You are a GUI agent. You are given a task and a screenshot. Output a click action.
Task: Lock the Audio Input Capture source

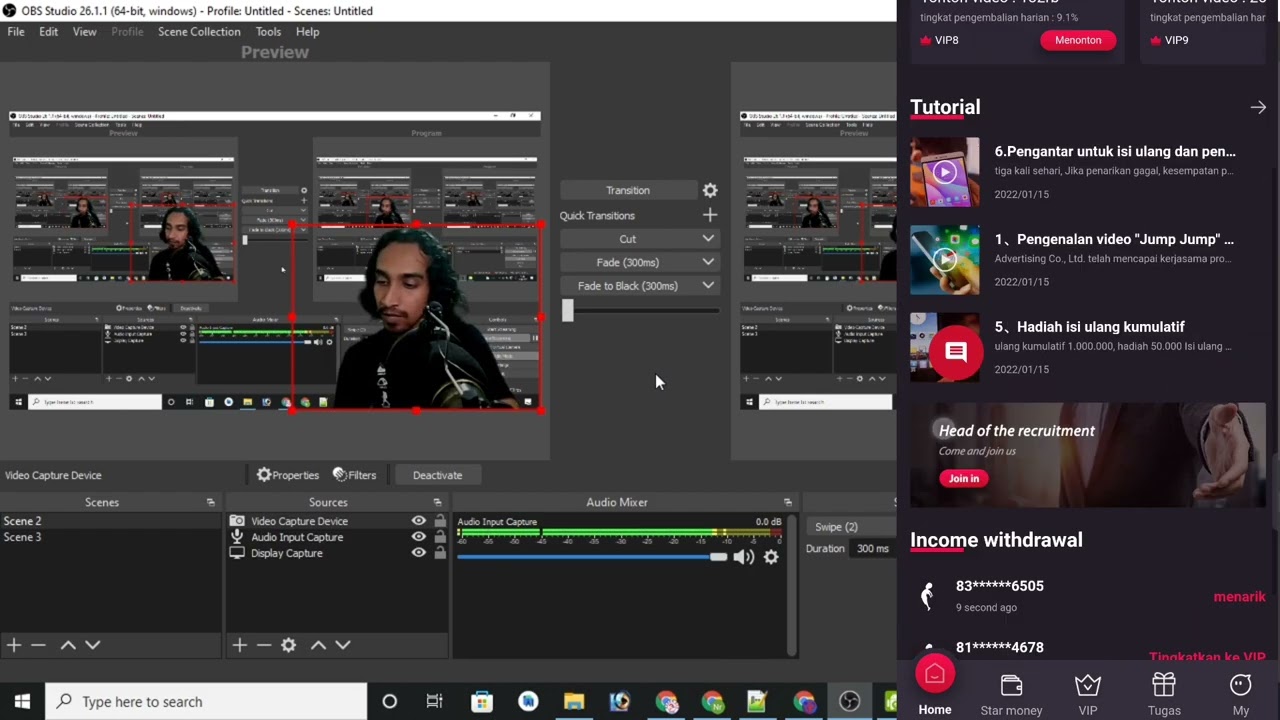click(440, 537)
